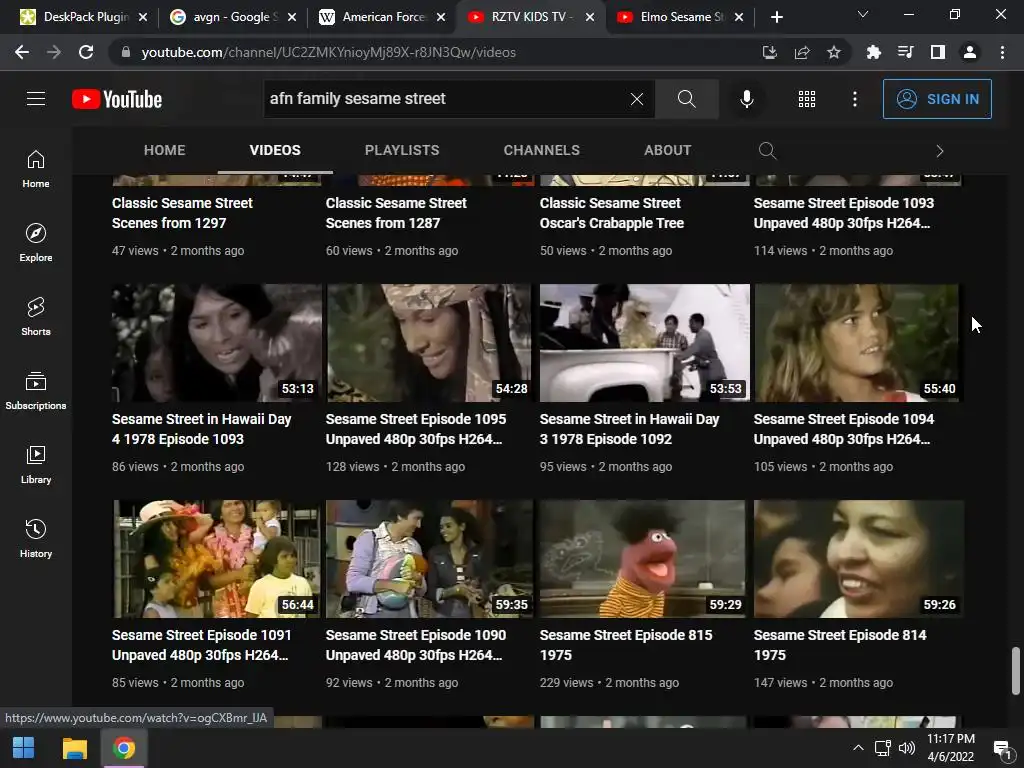1024x768 pixels.
Task: Open Subscriptions in the sidebar
Action: pos(36,390)
